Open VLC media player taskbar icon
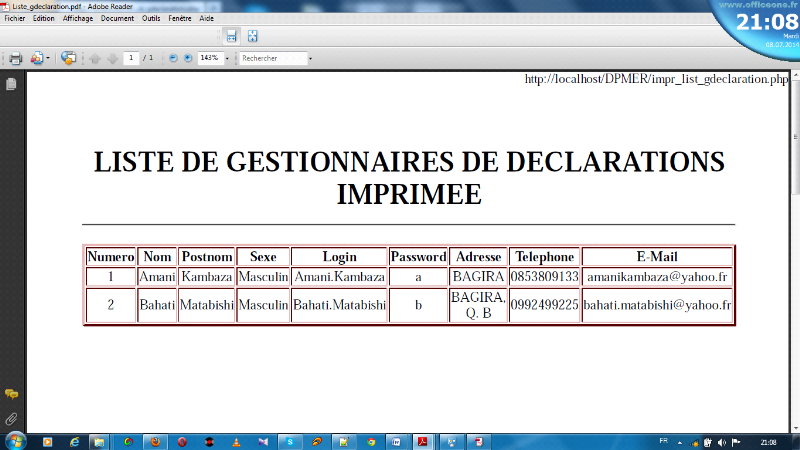The width and height of the screenshot is (800, 450). coord(236,442)
